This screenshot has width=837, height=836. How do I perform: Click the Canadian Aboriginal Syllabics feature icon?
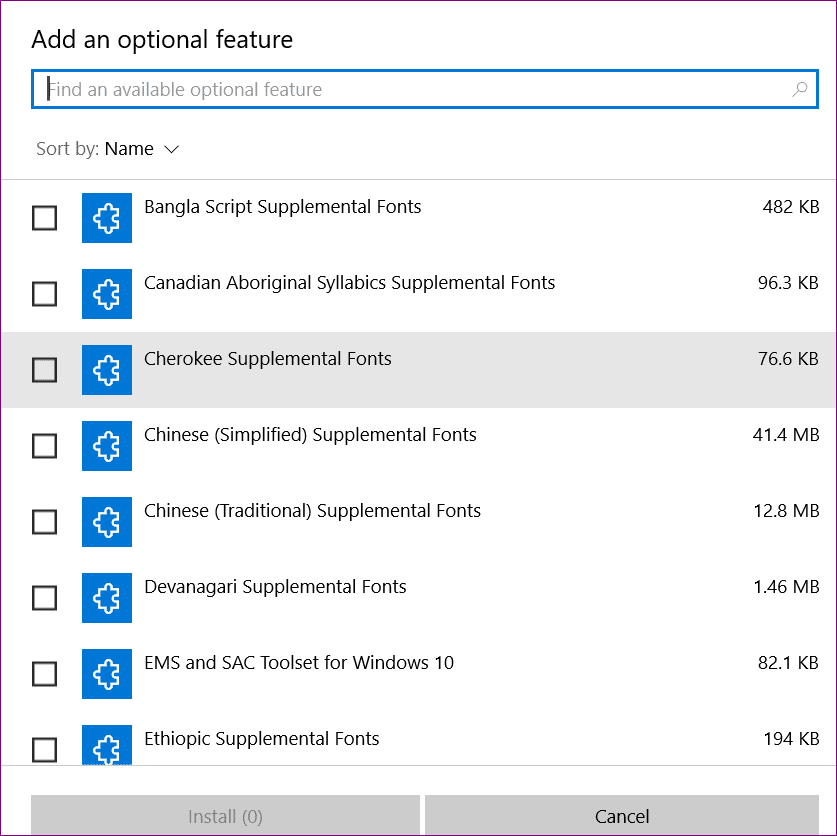coord(106,294)
